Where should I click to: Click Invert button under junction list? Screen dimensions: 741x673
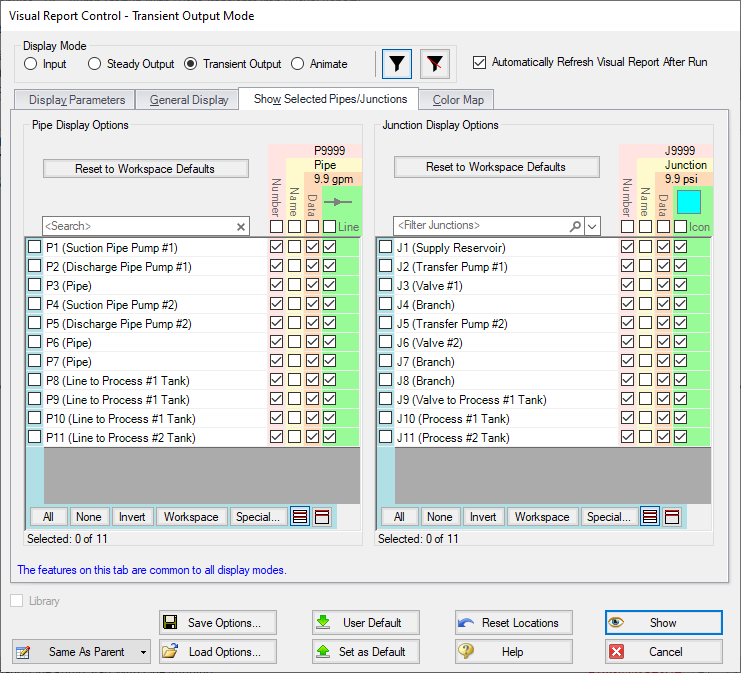[x=483, y=517]
